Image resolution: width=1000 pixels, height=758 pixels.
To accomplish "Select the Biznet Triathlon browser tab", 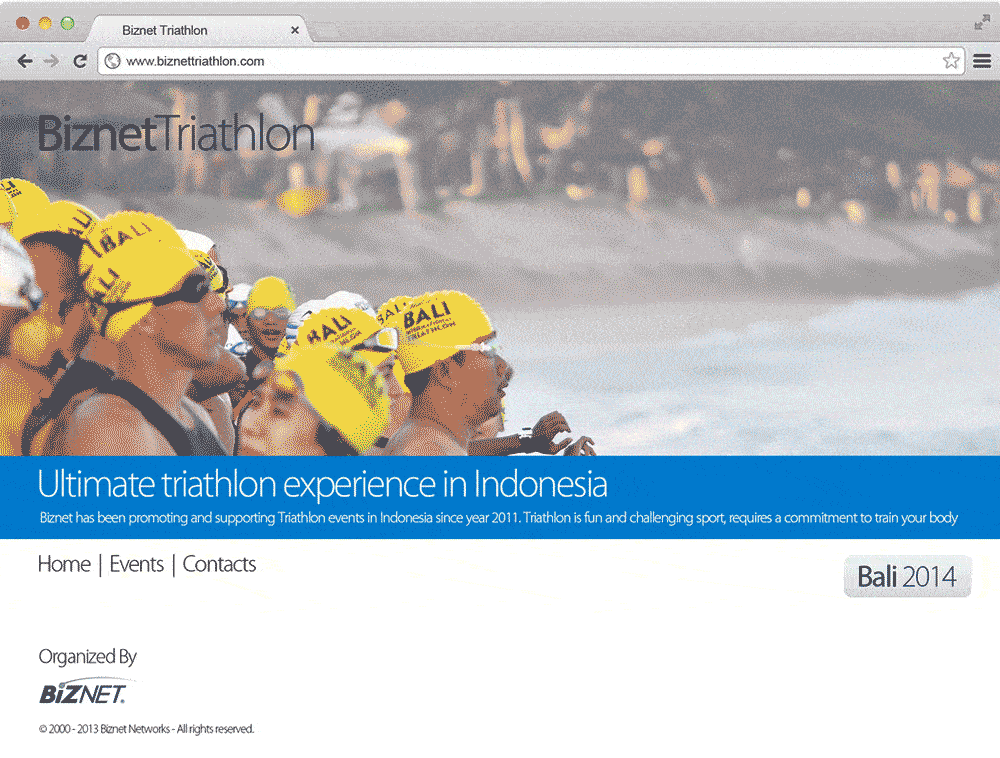I will pyautogui.click(x=199, y=30).
